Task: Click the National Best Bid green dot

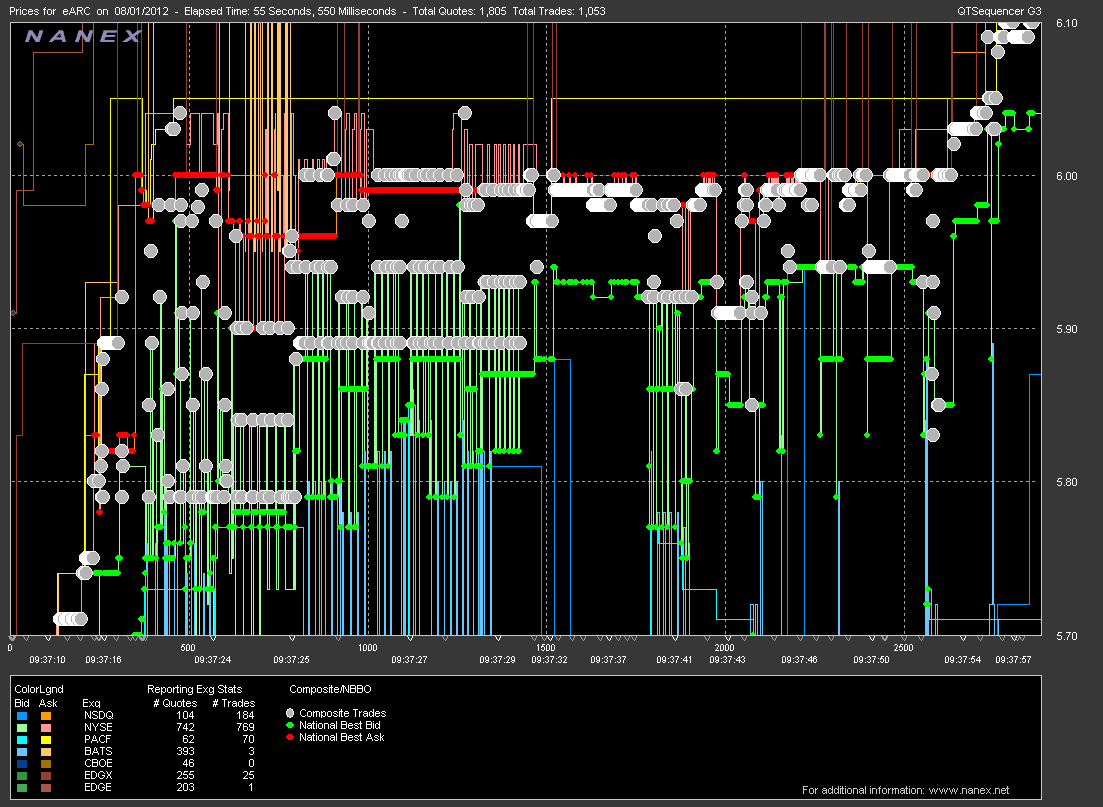Action: tap(292, 725)
